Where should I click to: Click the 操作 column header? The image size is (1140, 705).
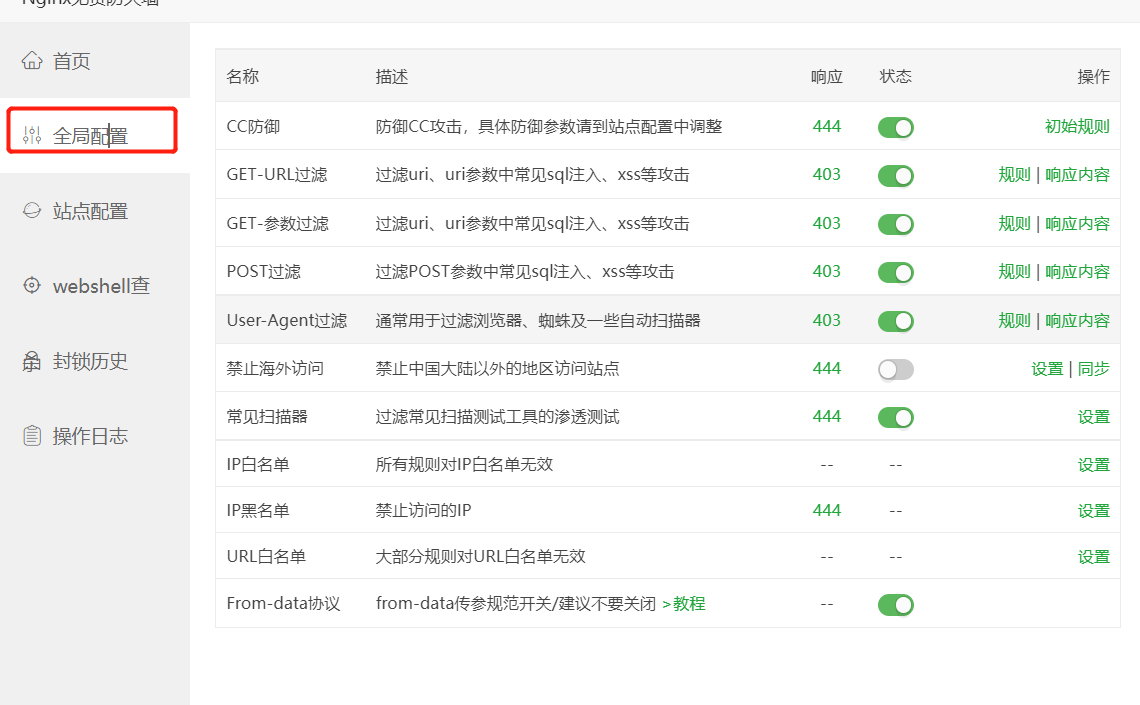click(x=1093, y=76)
